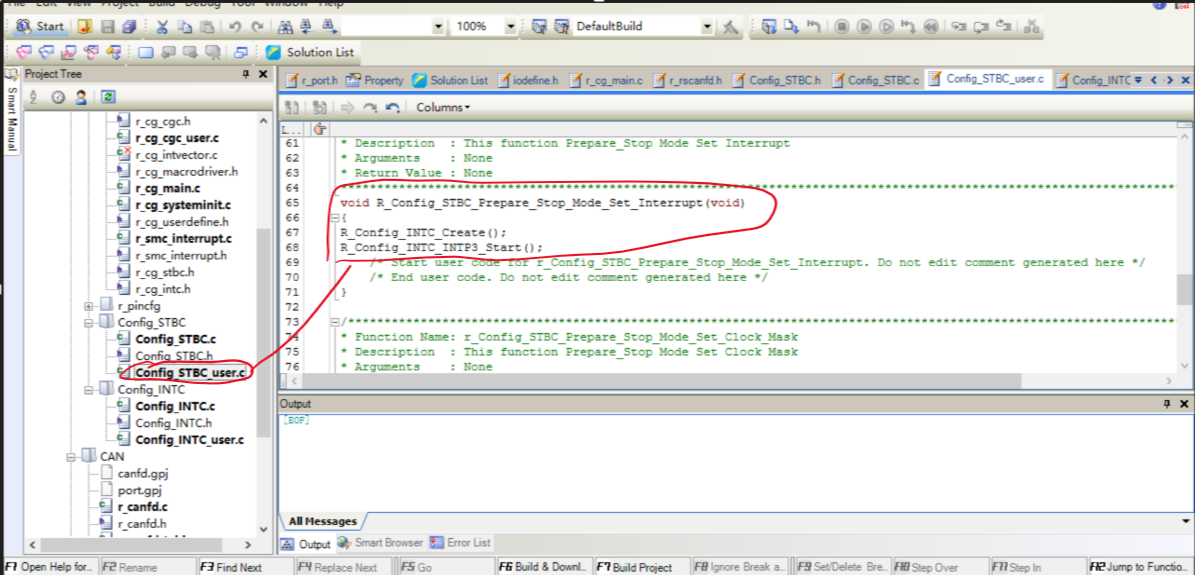The width and height of the screenshot is (1195, 575).
Task: Click the clock sort icon in Project Tree
Action: pyautogui.click(x=58, y=97)
